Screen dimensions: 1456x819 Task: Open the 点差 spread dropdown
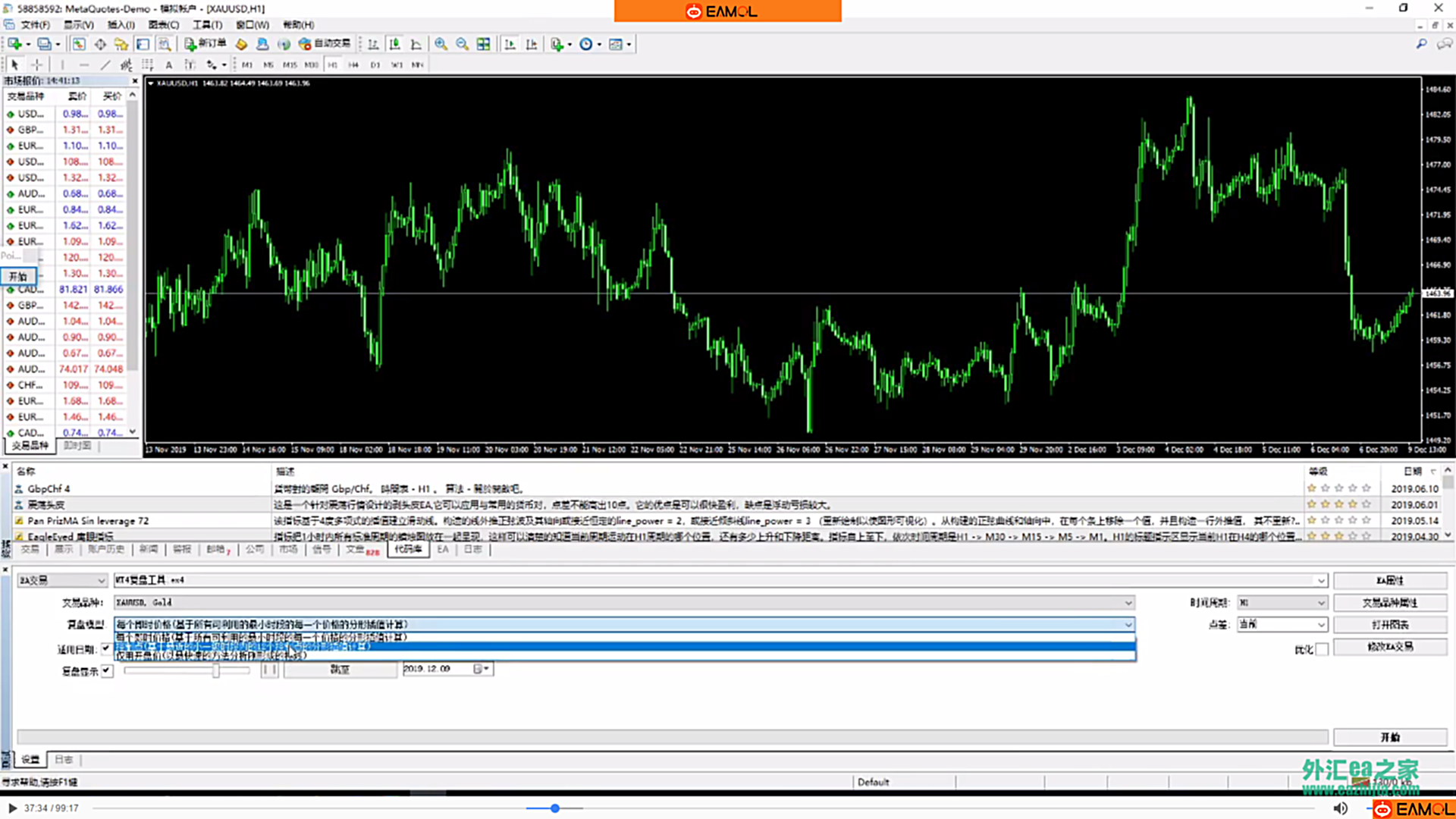click(x=1282, y=624)
